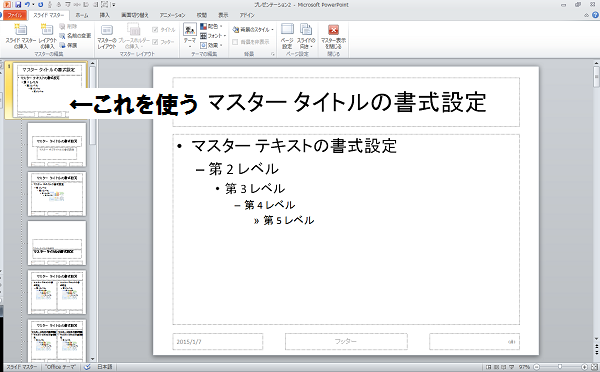
Task: Minimize the ribbon with the caret icon
Action: pos(586,15)
